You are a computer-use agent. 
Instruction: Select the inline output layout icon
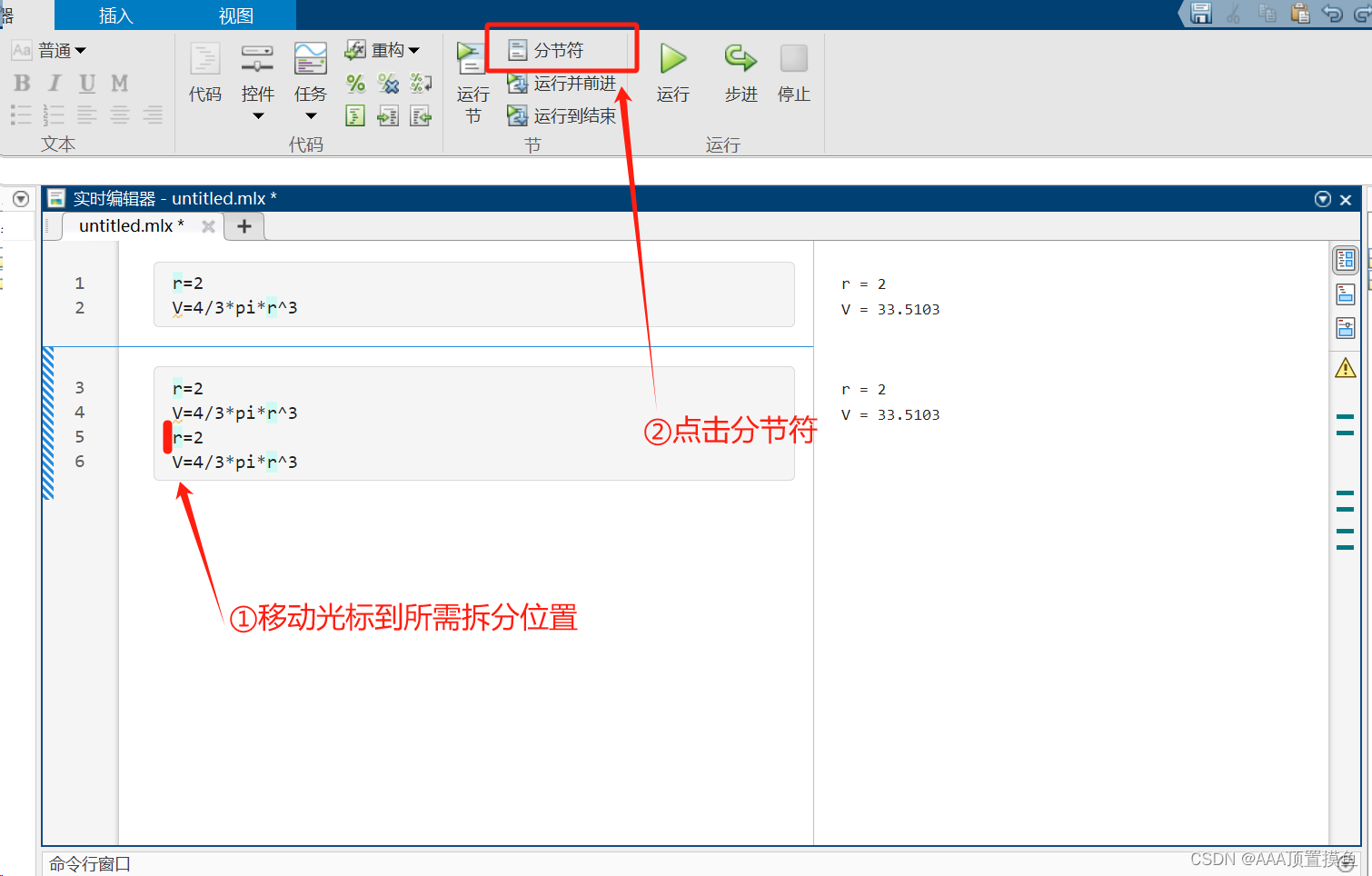(1345, 294)
